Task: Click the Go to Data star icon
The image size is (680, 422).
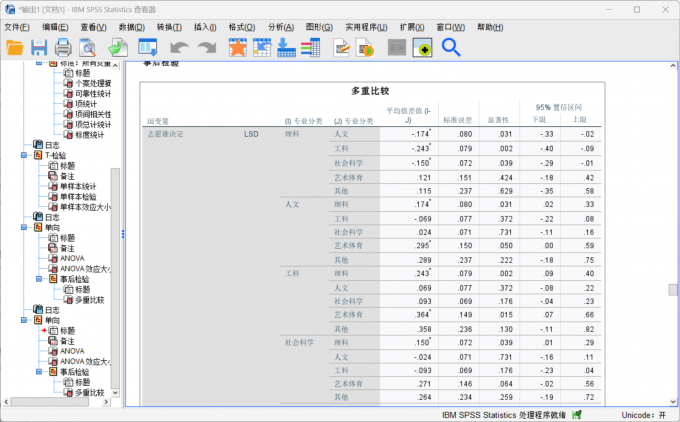Action: [x=238, y=47]
